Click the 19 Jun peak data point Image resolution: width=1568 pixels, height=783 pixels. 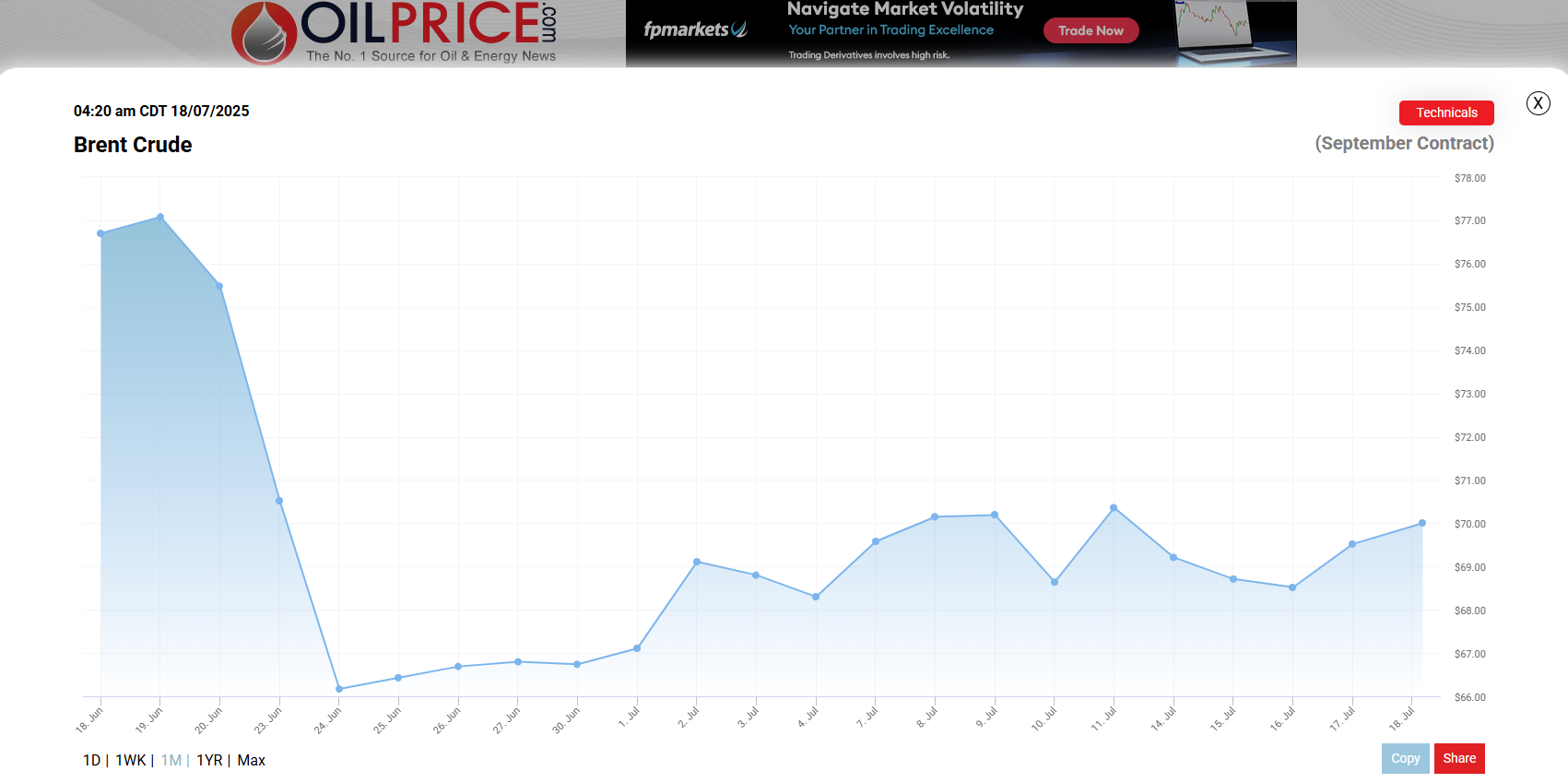tap(160, 218)
